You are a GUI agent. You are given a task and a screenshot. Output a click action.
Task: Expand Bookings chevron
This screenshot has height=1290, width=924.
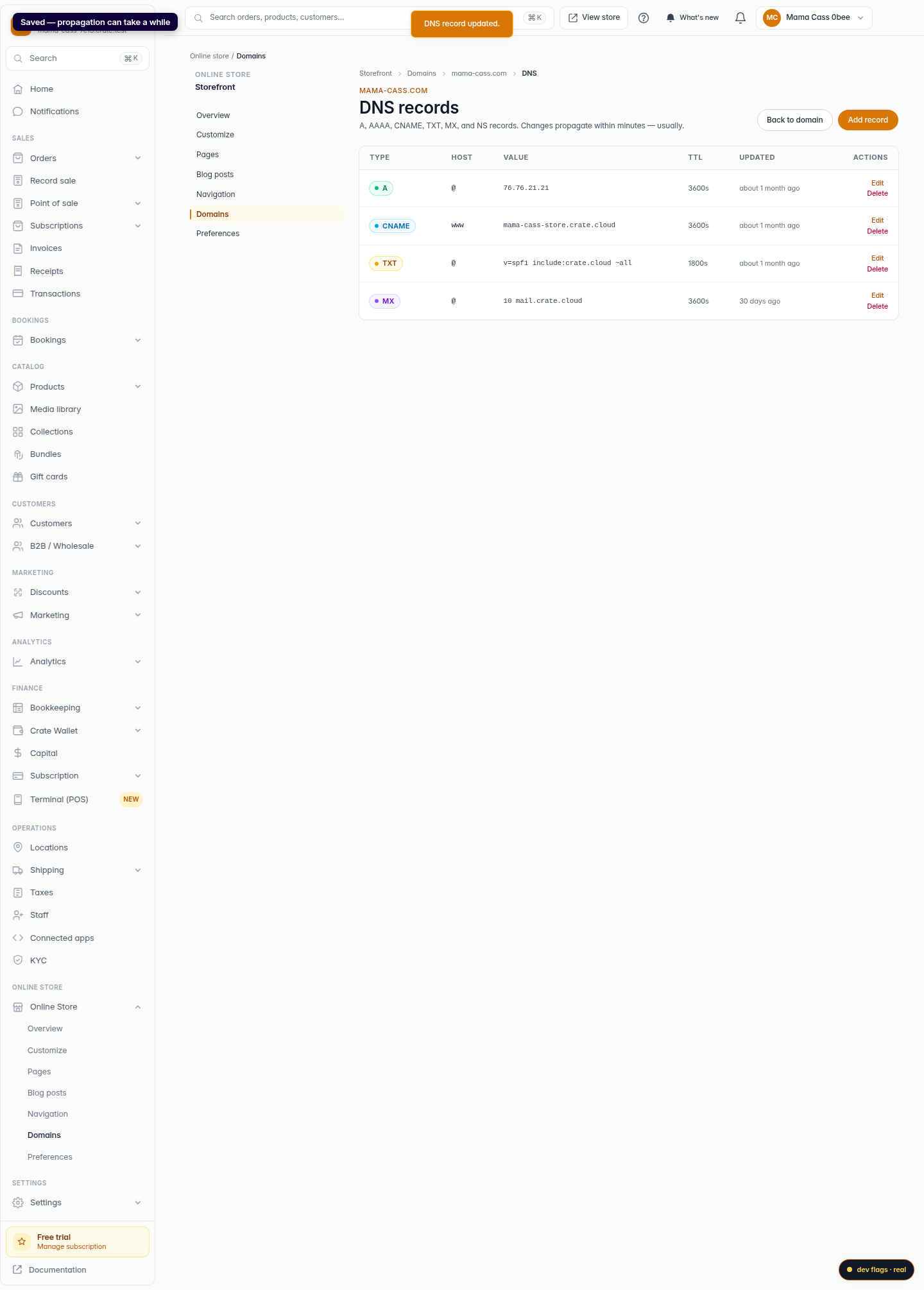click(138, 340)
